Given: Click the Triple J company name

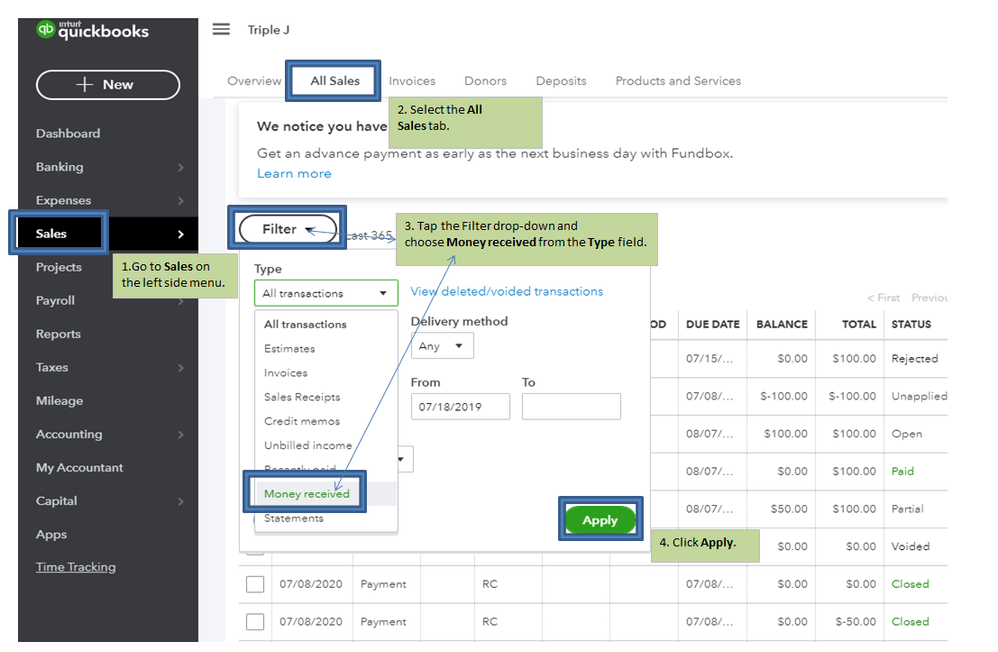Looking at the screenshot, I should point(269,30).
